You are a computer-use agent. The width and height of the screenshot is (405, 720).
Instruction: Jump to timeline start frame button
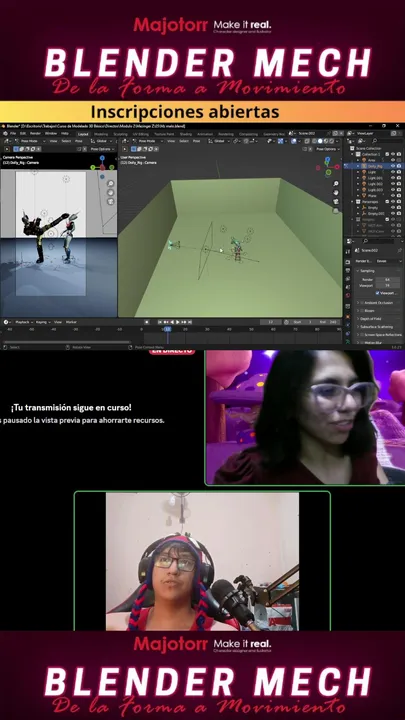pos(160,322)
